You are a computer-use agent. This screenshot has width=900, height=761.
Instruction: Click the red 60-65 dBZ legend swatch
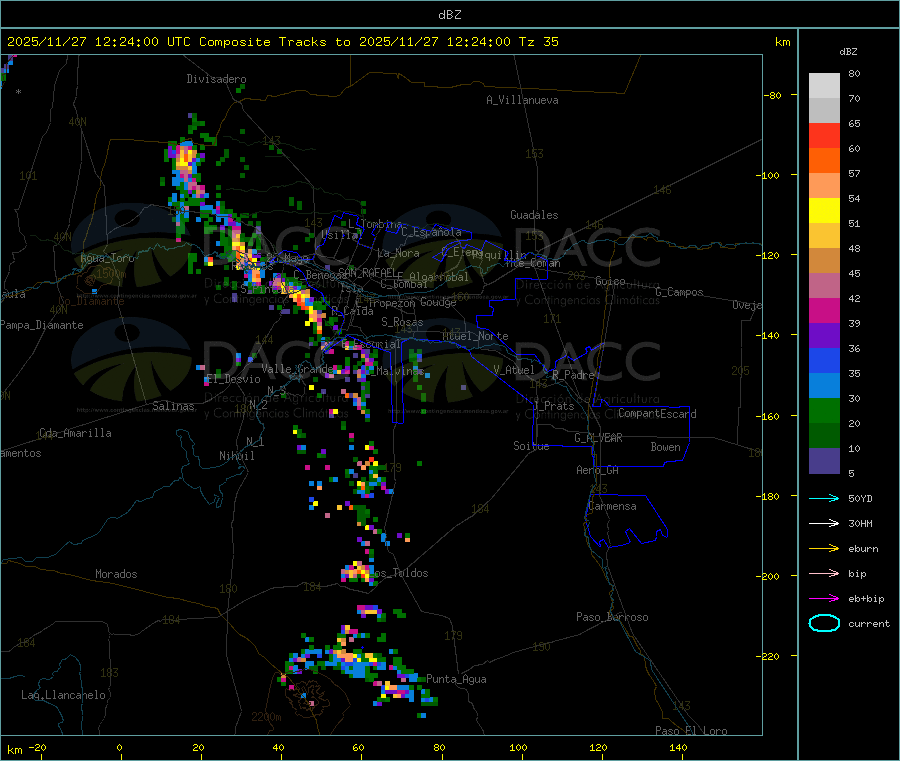pos(824,136)
